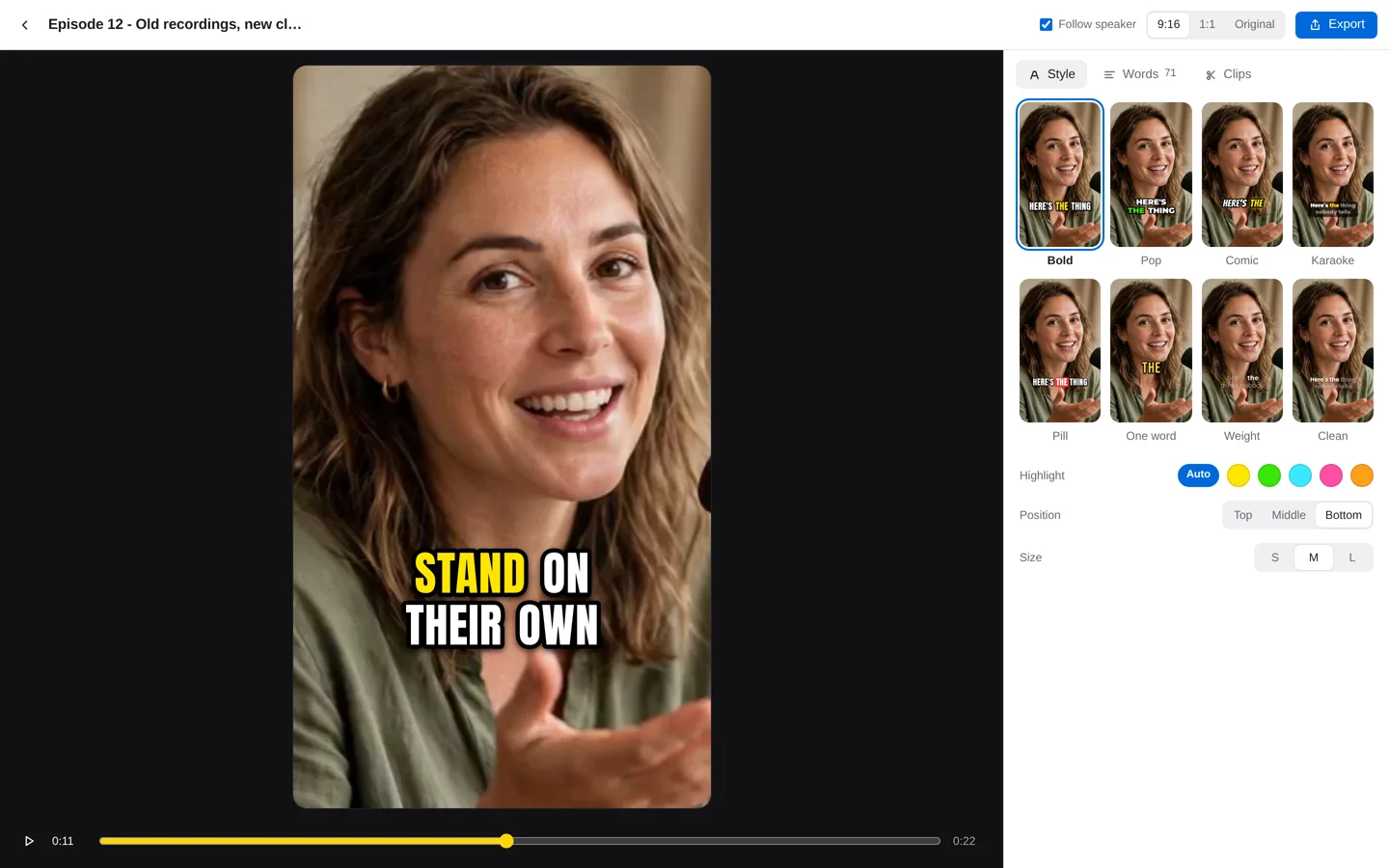The height and width of the screenshot is (868, 1389).
Task: Click the STAND ON THEIR OWN caption
Action: [x=502, y=599]
